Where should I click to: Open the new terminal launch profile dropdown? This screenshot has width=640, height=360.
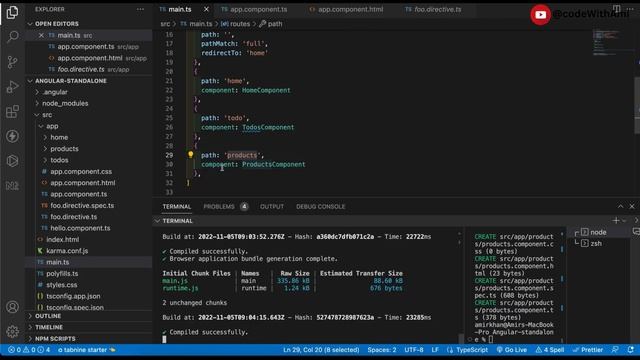624,221
